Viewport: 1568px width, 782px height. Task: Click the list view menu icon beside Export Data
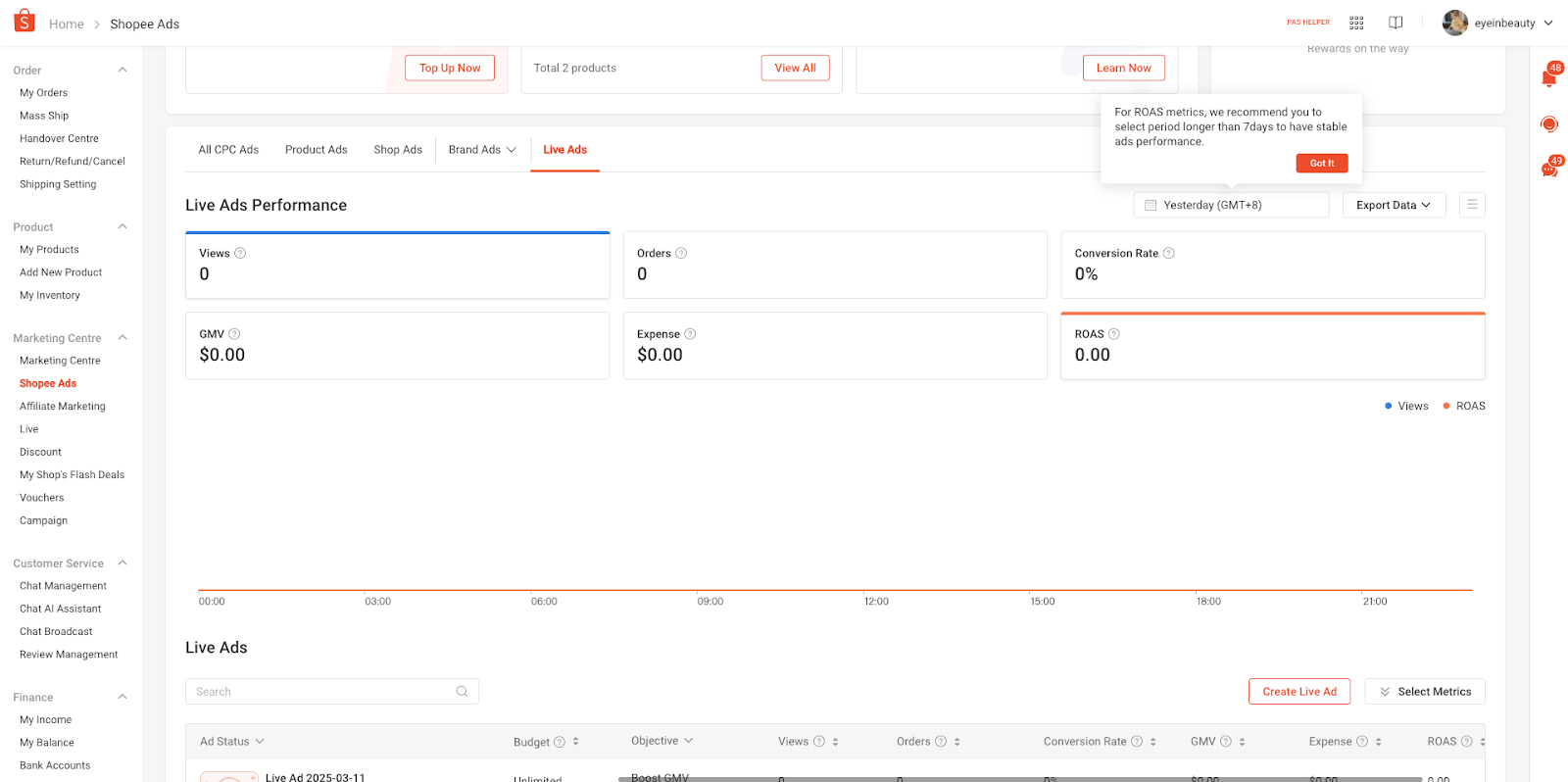click(1472, 205)
